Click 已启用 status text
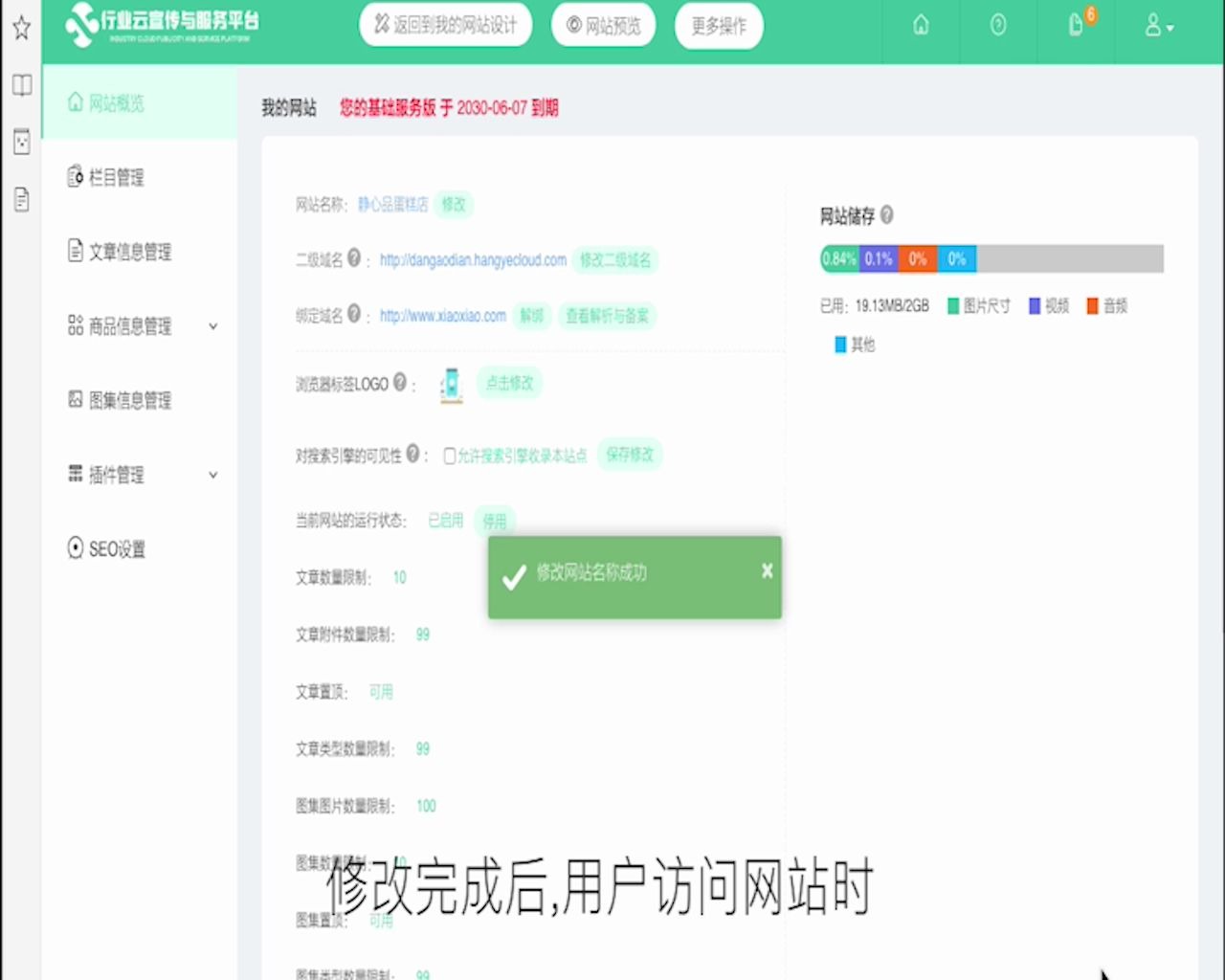The width and height of the screenshot is (1225, 980). click(x=445, y=521)
